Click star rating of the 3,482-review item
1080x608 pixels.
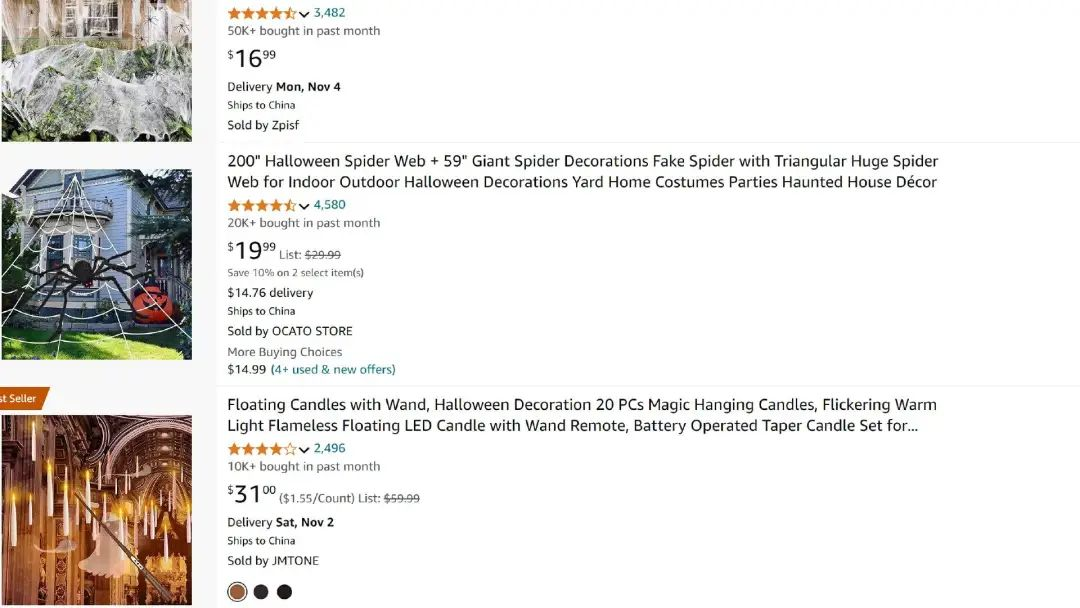[261, 13]
